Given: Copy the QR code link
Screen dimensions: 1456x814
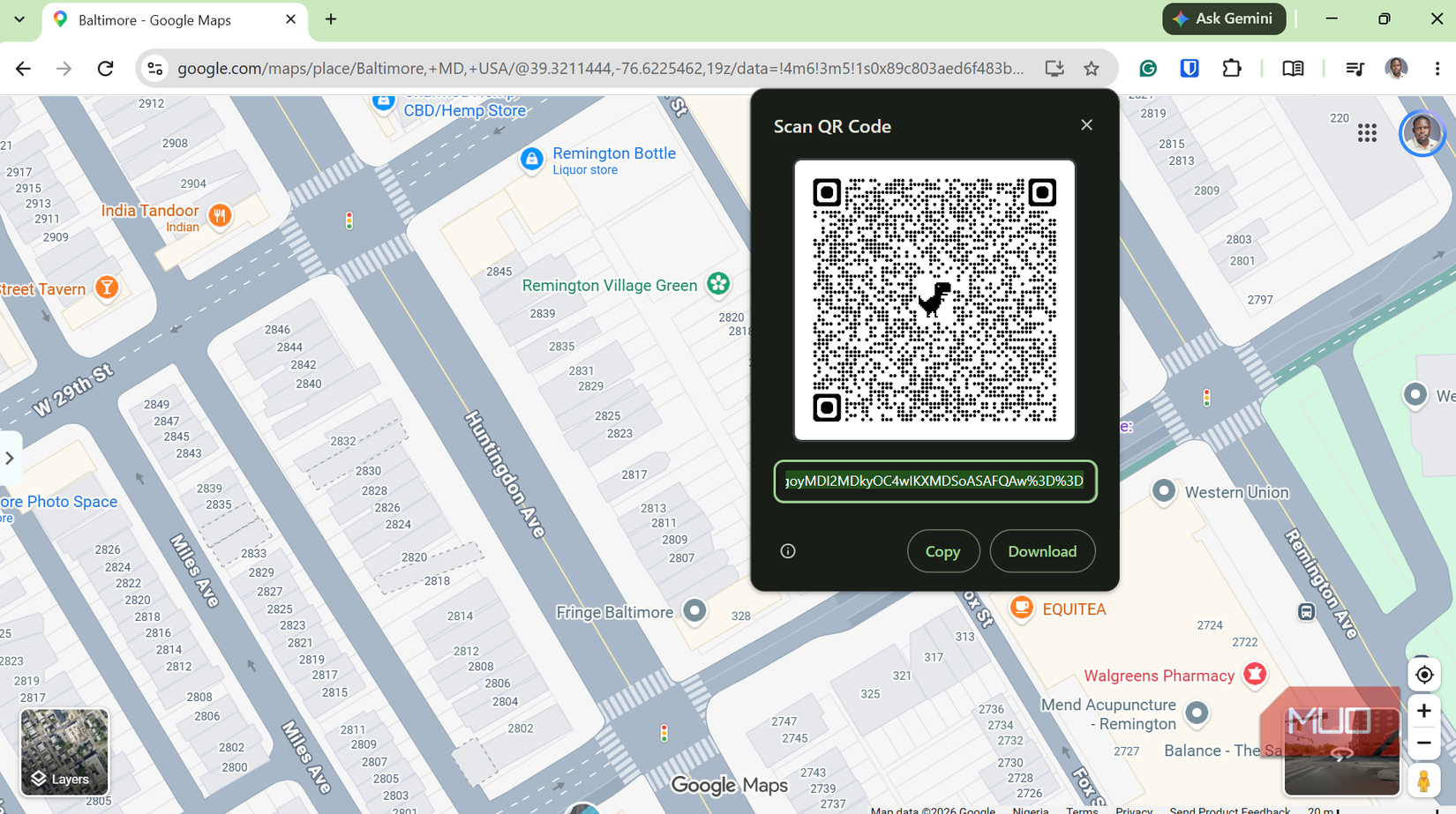Looking at the screenshot, I should 942,551.
